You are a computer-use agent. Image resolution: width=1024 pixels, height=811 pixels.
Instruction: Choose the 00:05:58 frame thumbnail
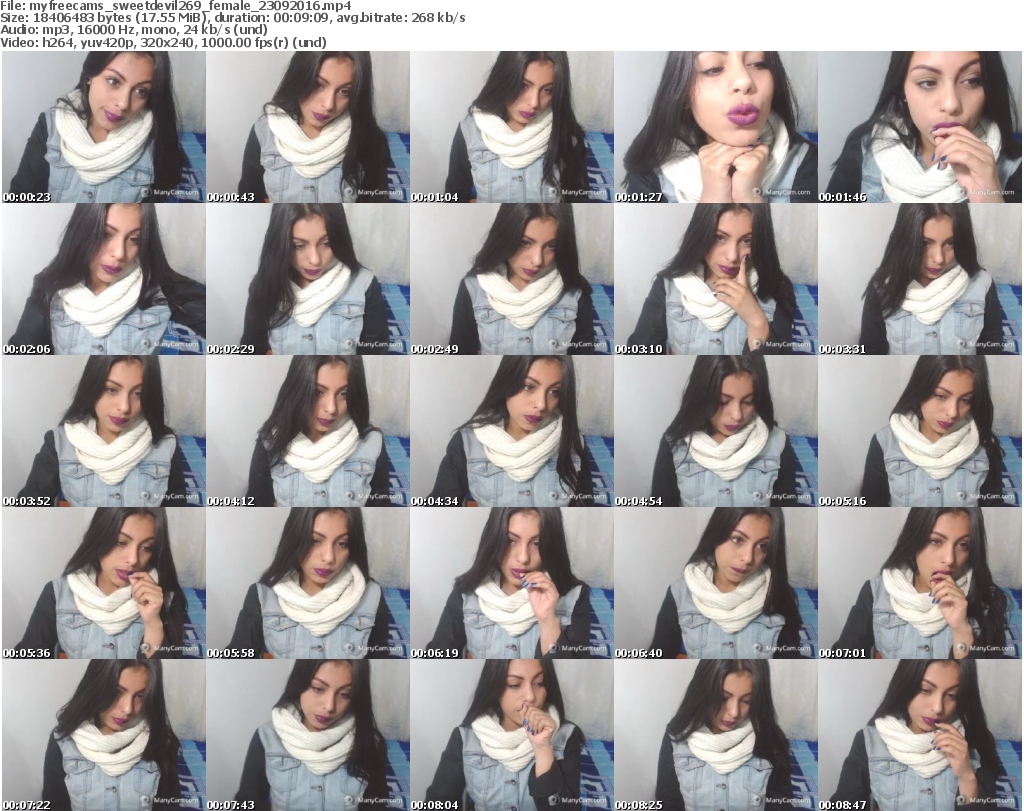(308, 583)
